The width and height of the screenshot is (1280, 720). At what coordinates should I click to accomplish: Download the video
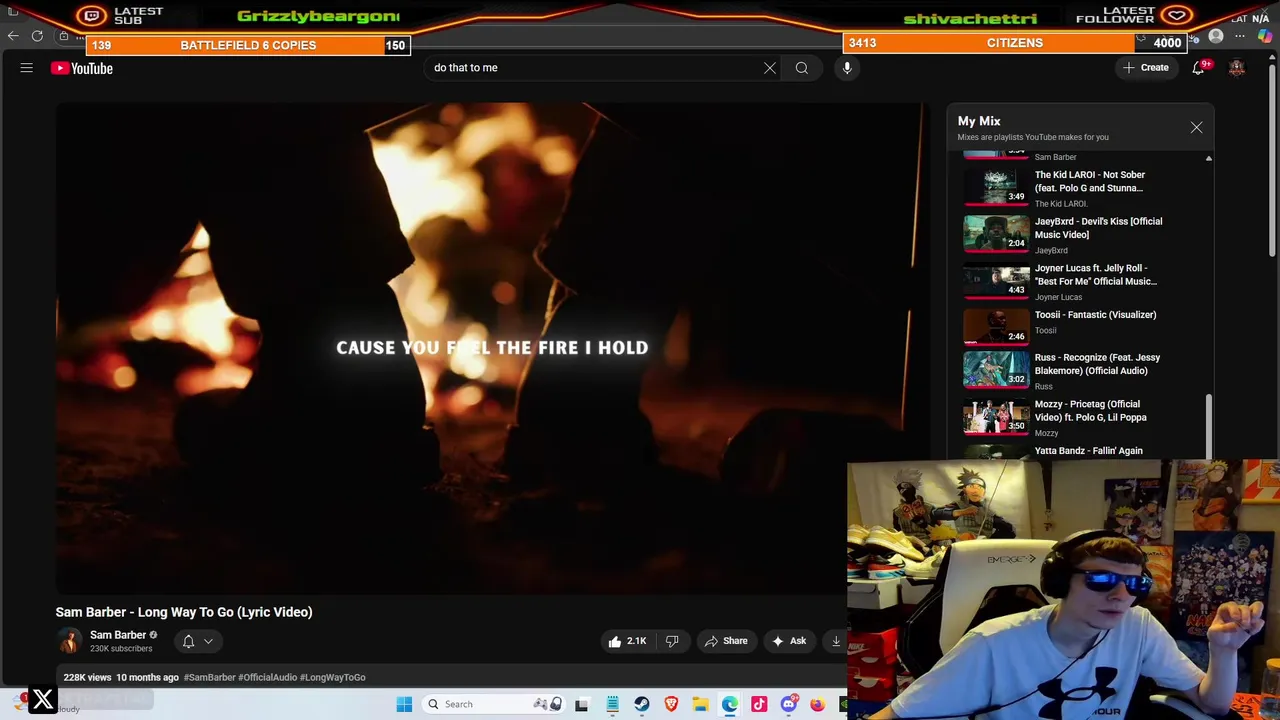[x=836, y=641]
